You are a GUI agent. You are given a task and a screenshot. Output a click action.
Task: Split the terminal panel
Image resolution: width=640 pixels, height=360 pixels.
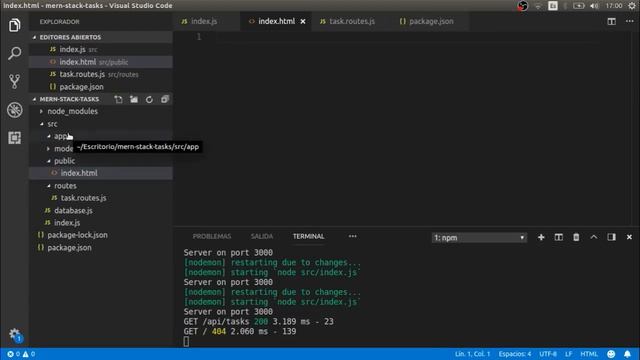click(558, 237)
